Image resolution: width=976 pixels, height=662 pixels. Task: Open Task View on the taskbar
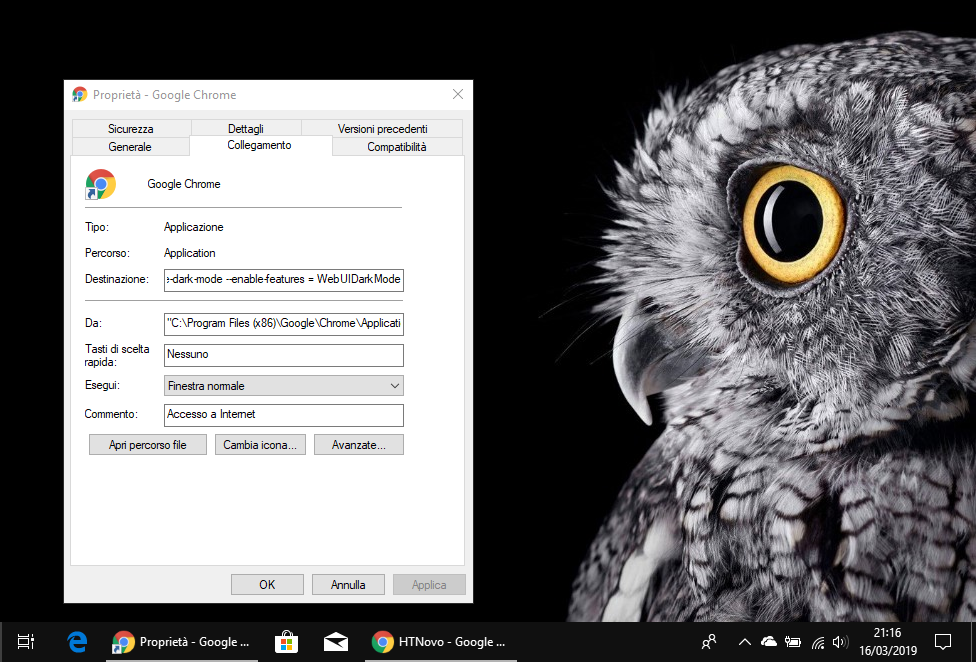26,641
